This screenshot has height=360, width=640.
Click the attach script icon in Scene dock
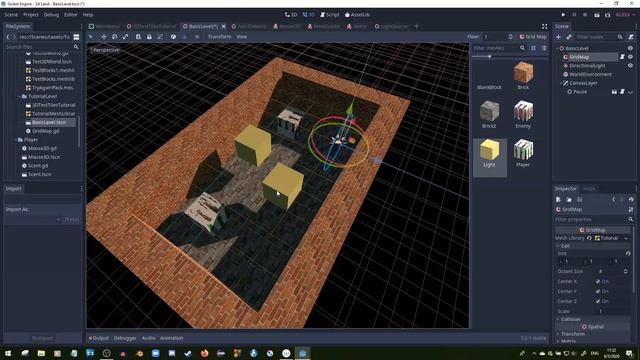pyautogui.click(x=631, y=37)
